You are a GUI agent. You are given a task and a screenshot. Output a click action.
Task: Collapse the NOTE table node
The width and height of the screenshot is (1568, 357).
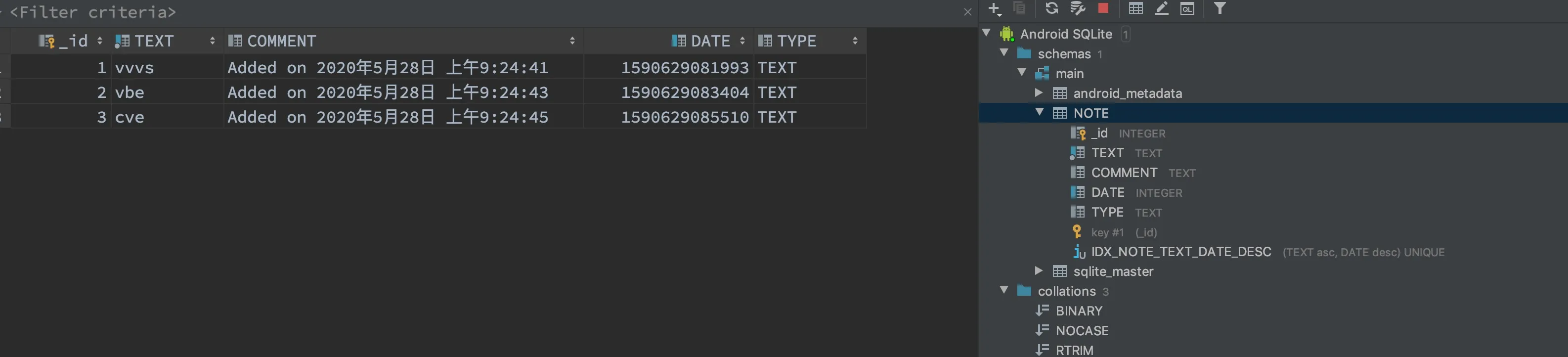(x=1040, y=112)
